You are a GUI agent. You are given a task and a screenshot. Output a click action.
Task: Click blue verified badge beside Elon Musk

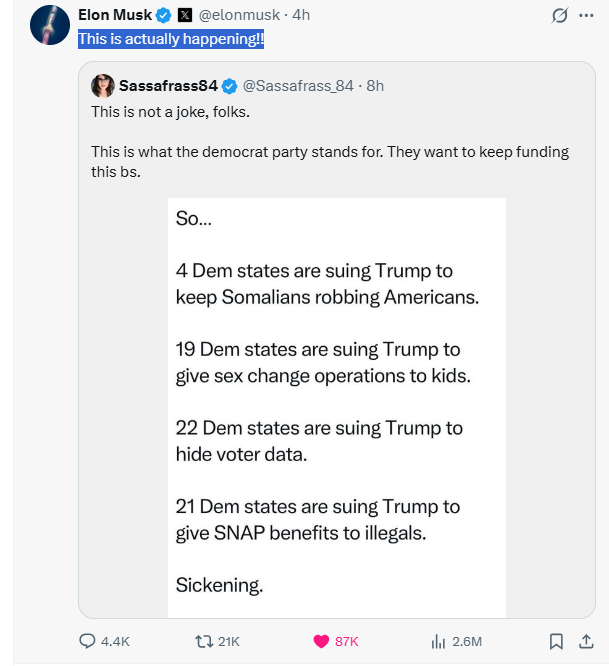point(163,15)
